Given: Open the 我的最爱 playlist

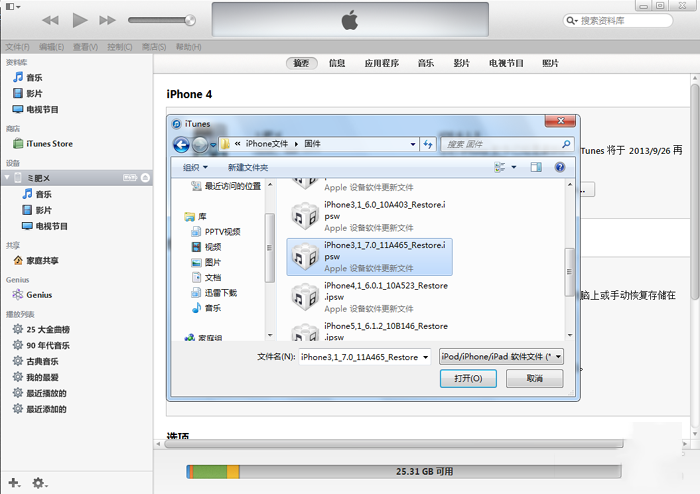Looking at the screenshot, I should [42, 378].
